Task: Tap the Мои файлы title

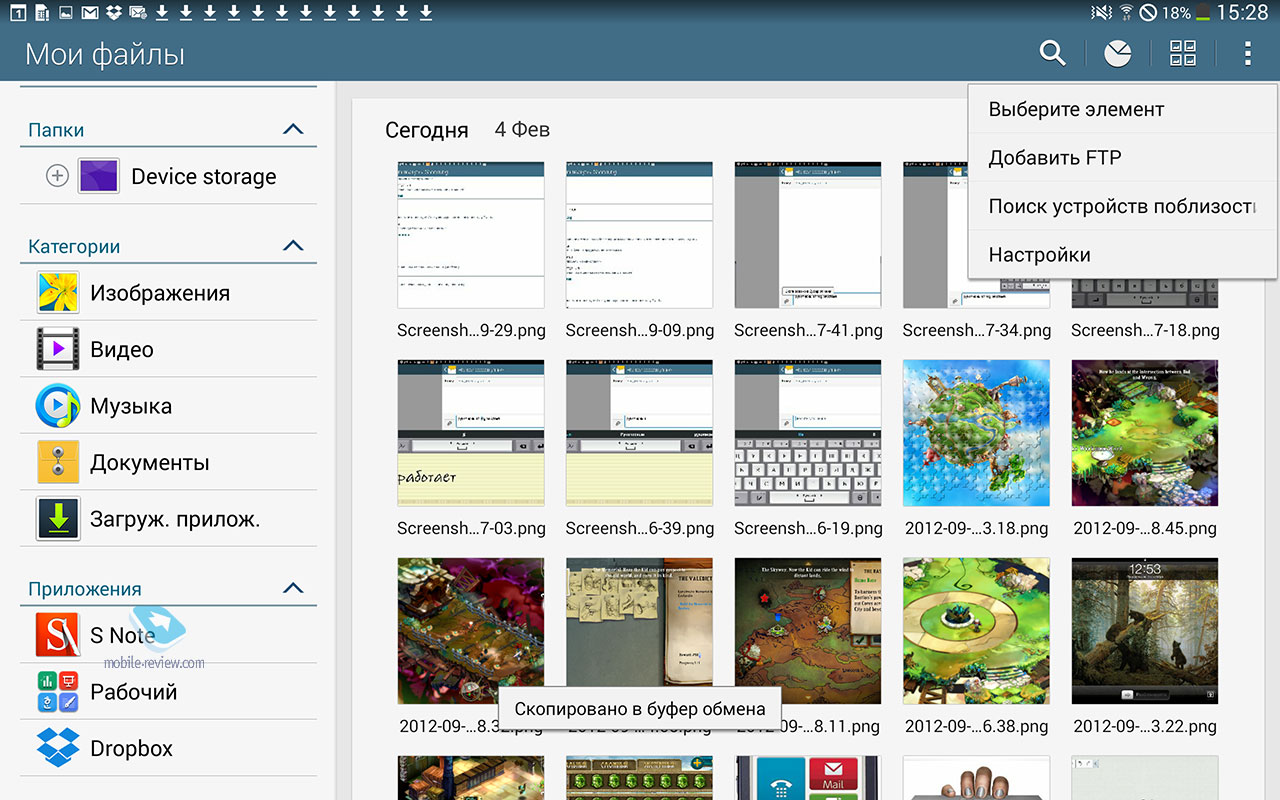Action: point(105,54)
